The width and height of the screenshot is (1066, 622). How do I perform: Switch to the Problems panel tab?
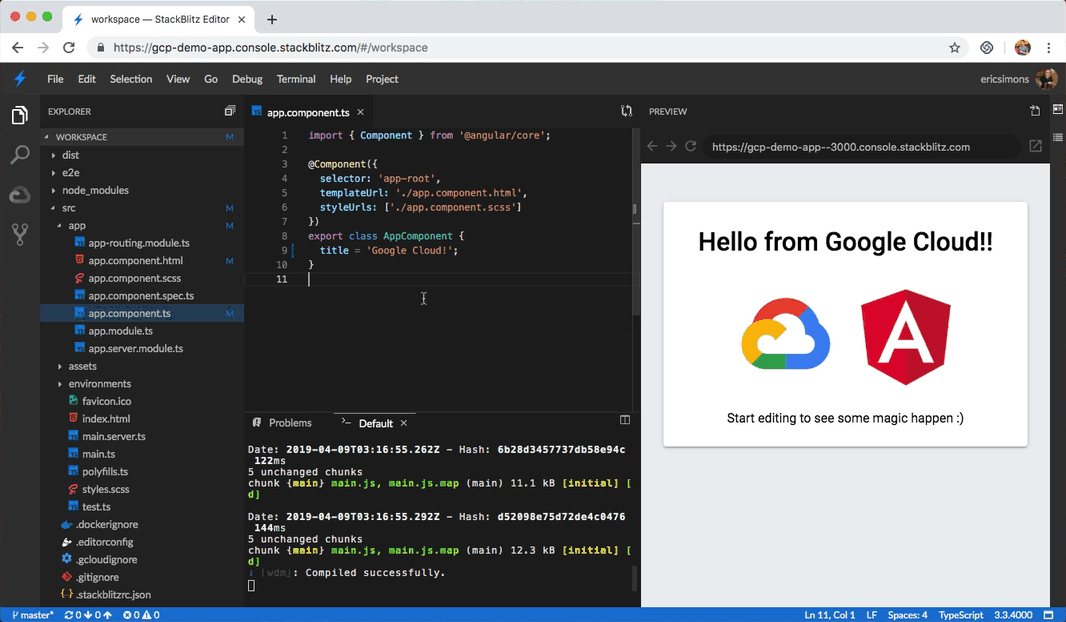(290, 423)
